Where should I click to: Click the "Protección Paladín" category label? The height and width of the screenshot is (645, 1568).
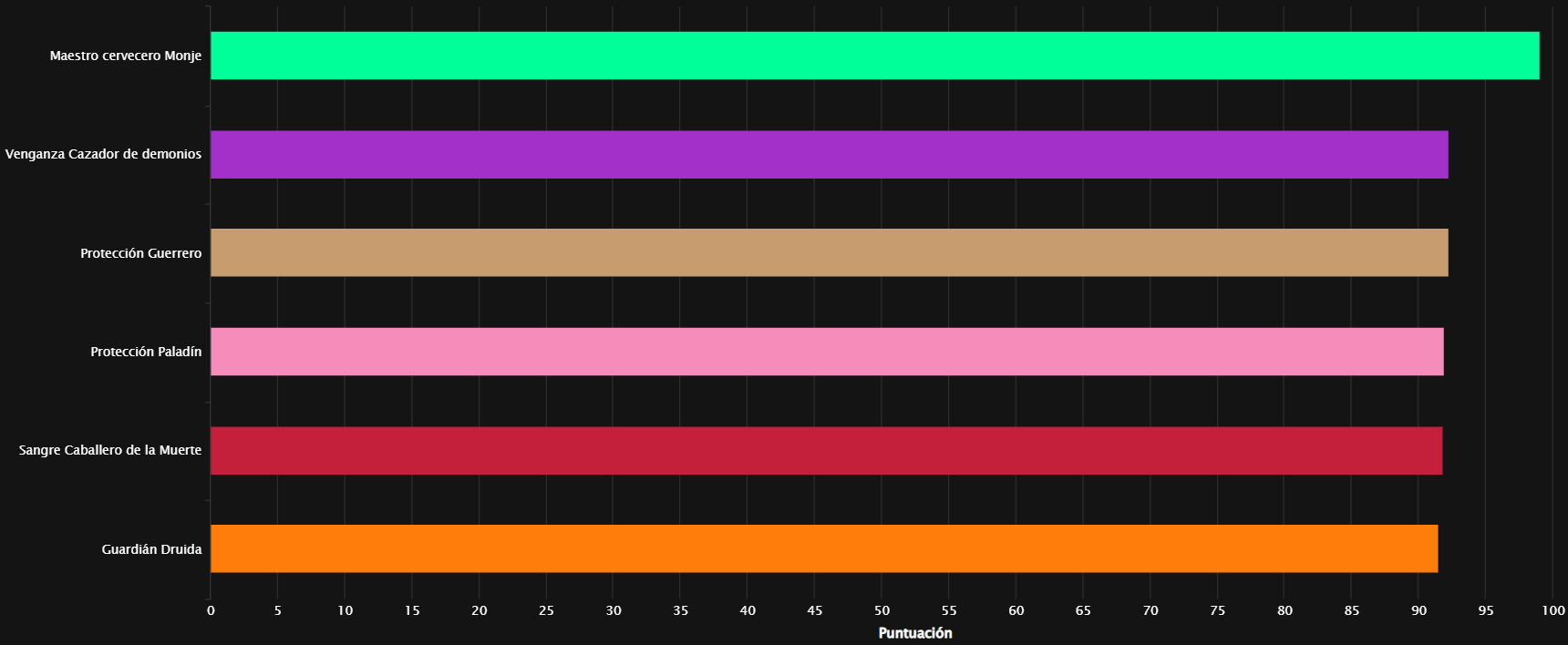146,352
